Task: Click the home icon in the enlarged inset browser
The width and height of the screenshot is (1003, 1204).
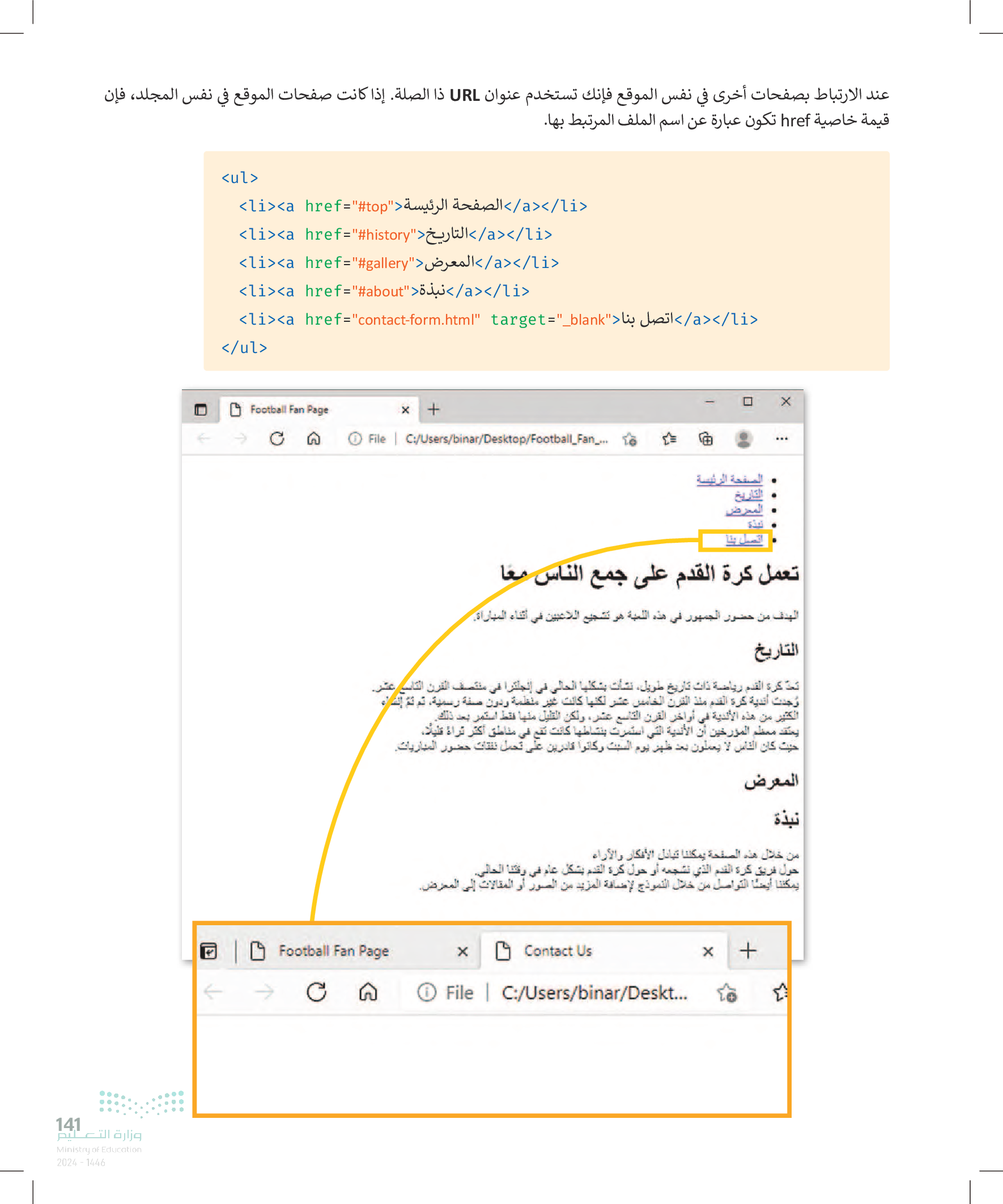Action: 368,992
